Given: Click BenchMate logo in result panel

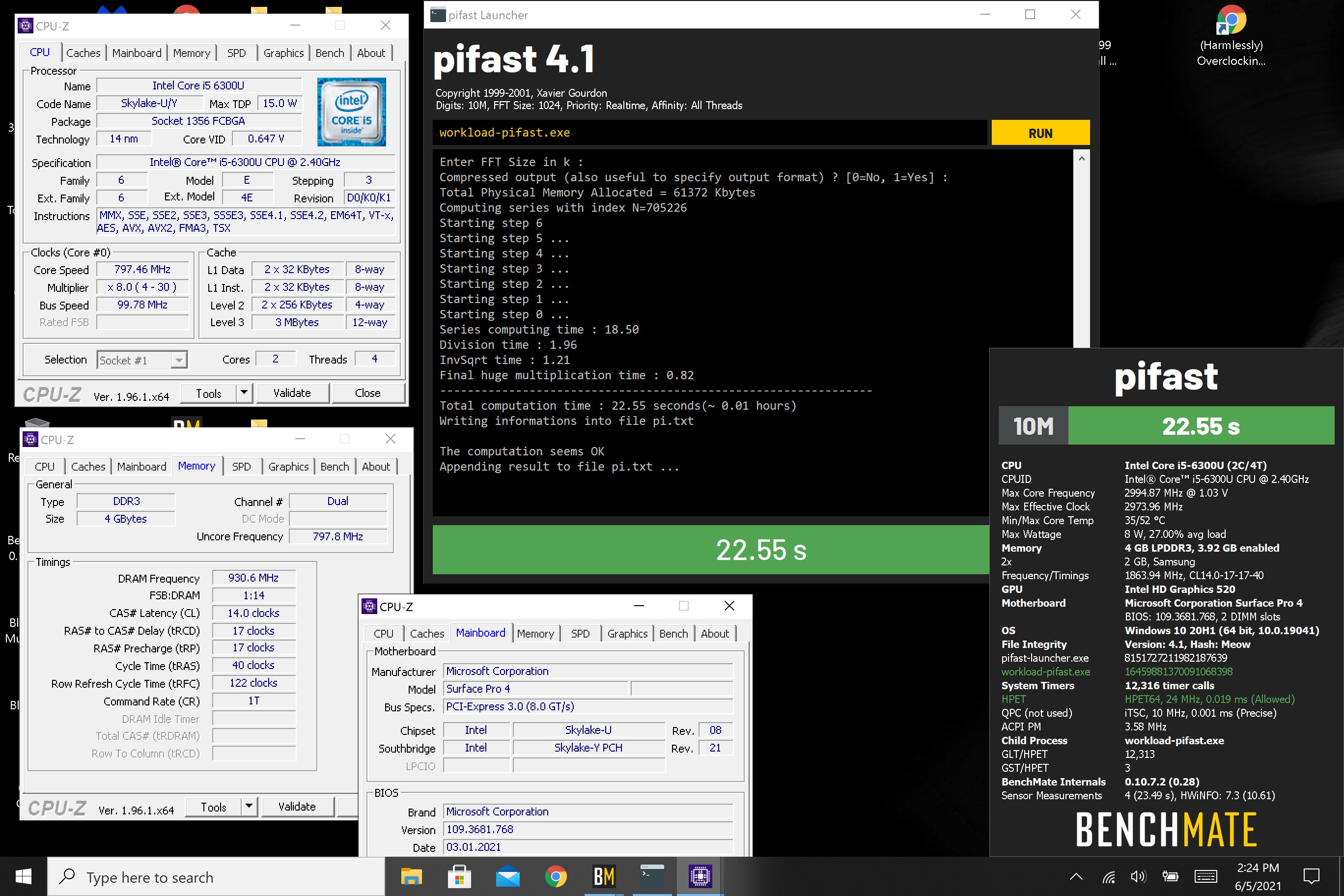Looking at the screenshot, I should [x=1166, y=829].
